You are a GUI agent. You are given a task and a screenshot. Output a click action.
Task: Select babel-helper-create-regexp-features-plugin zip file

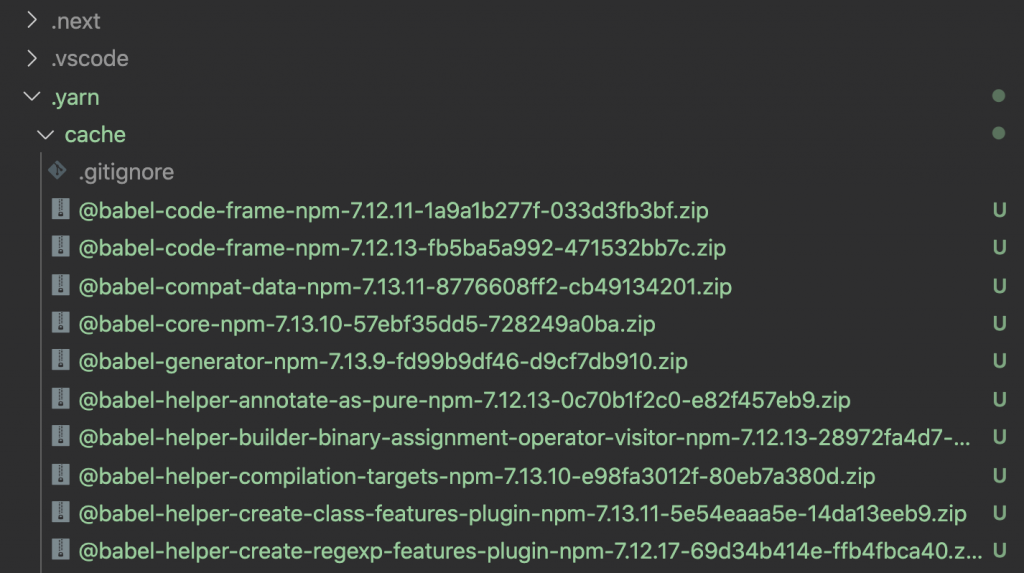530,551
